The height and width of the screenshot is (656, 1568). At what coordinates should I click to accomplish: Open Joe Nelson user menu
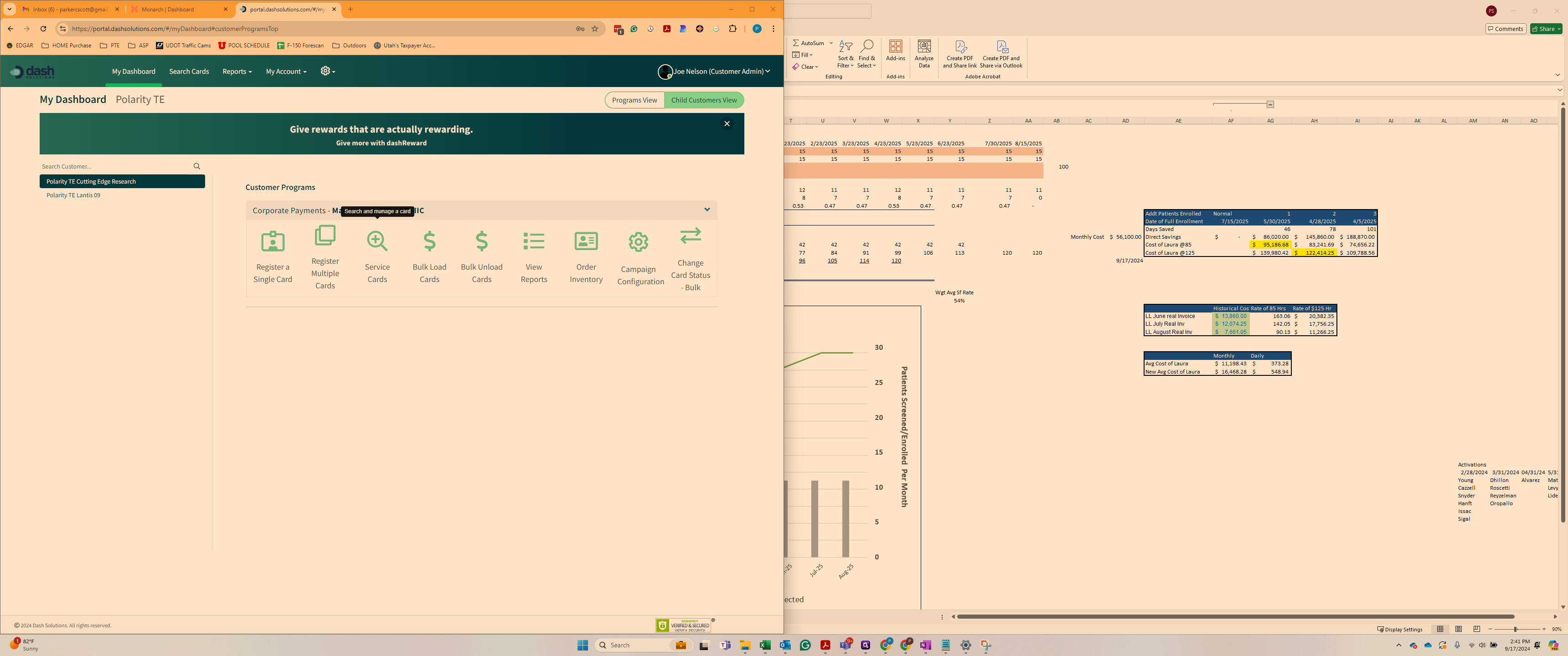714,72
